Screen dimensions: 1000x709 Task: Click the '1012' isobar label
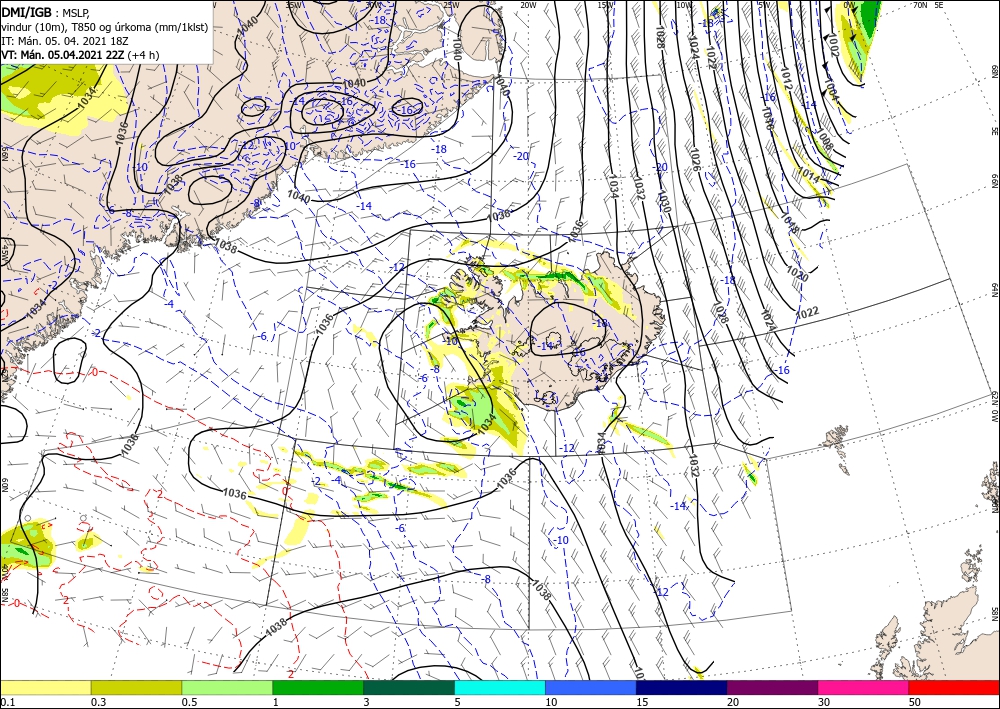(786, 79)
